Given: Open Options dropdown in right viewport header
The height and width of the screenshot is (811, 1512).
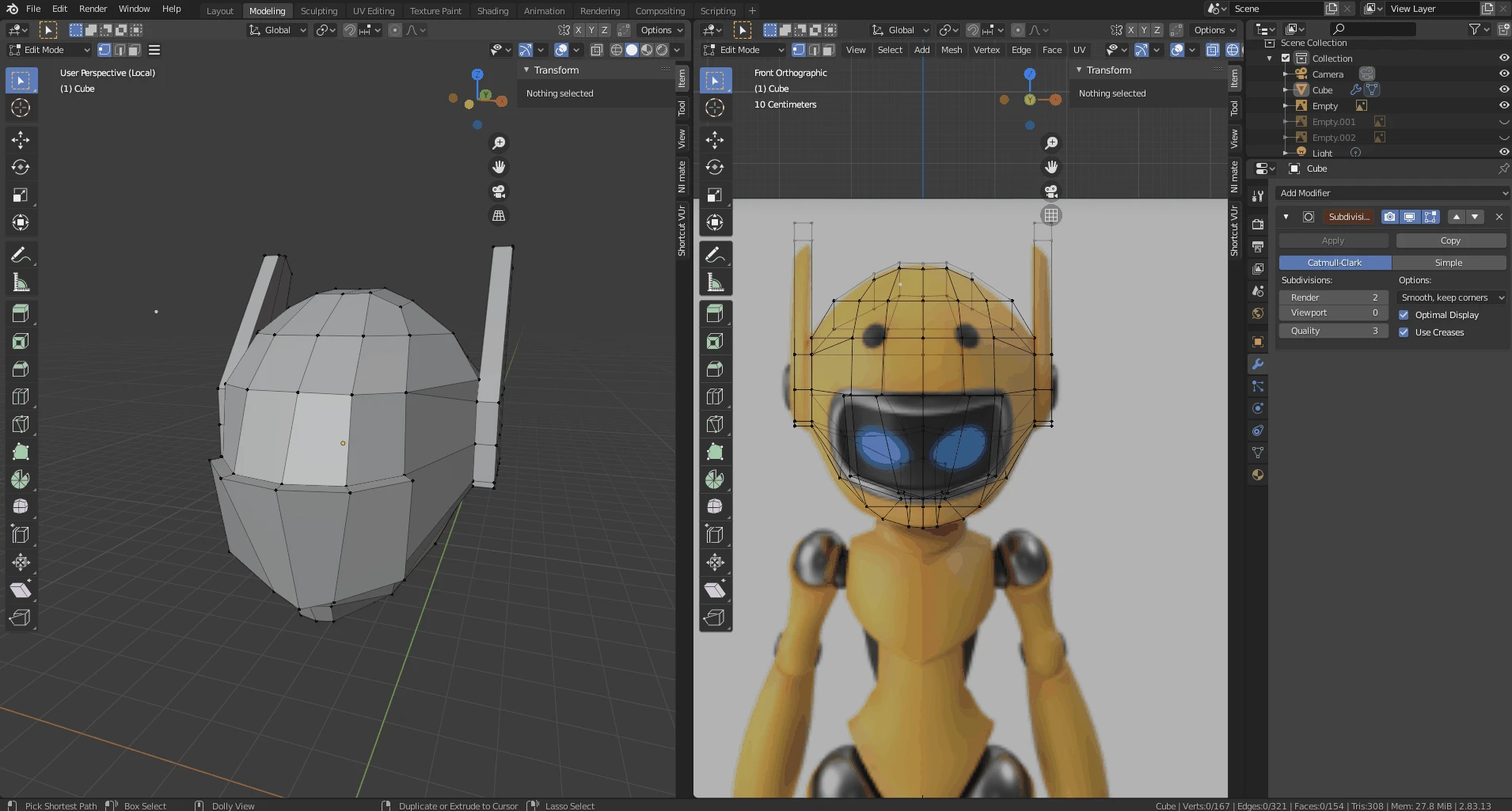Looking at the screenshot, I should [1216, 30].
